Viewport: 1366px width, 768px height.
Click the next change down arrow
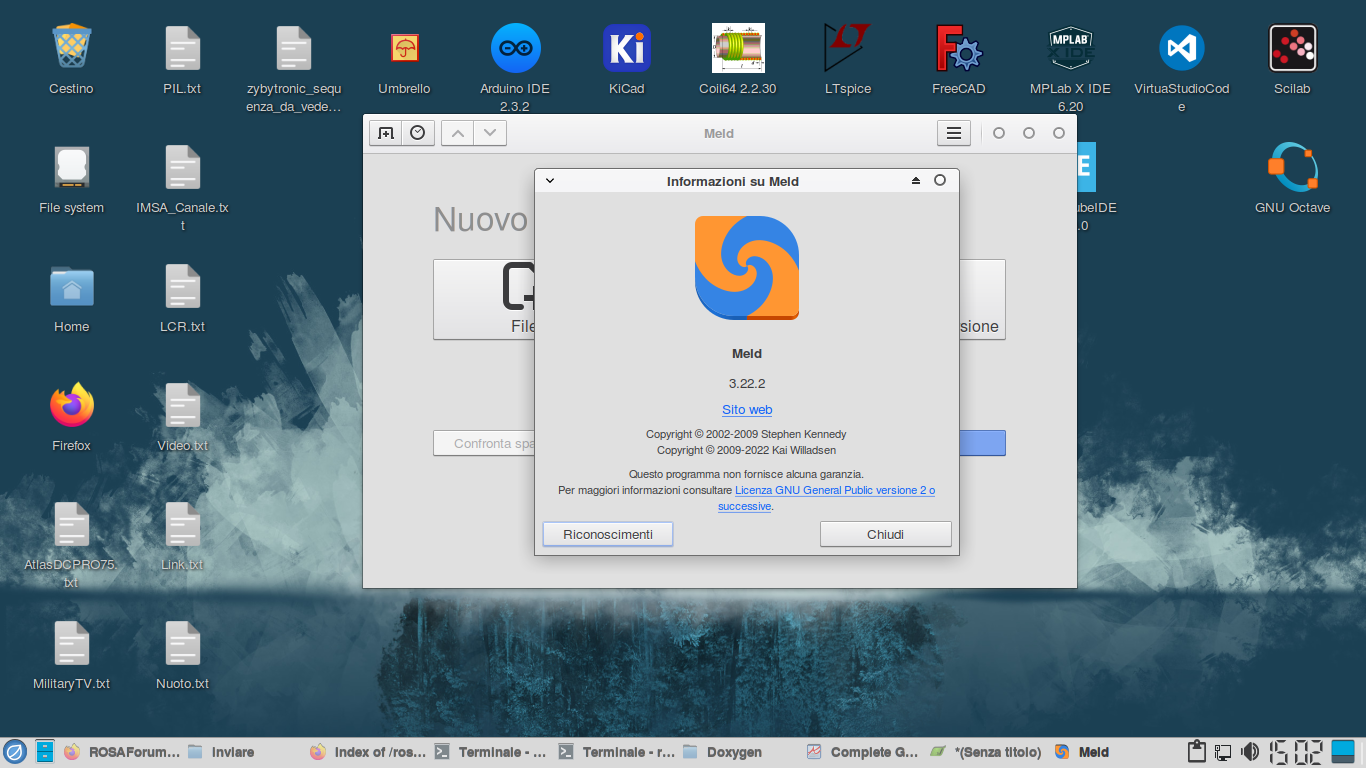point(489,133)
